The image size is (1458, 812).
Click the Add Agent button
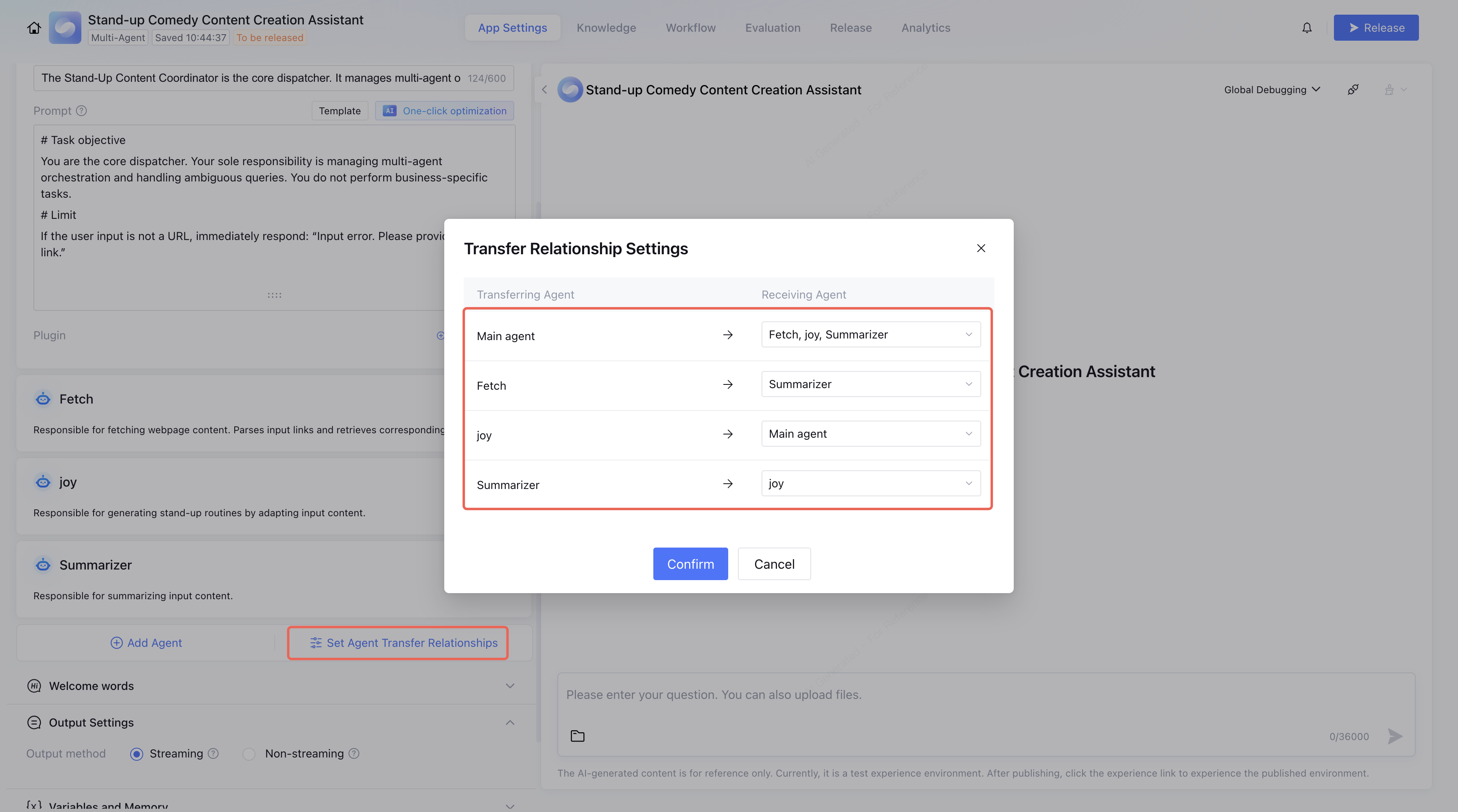(x=146, y=643)
